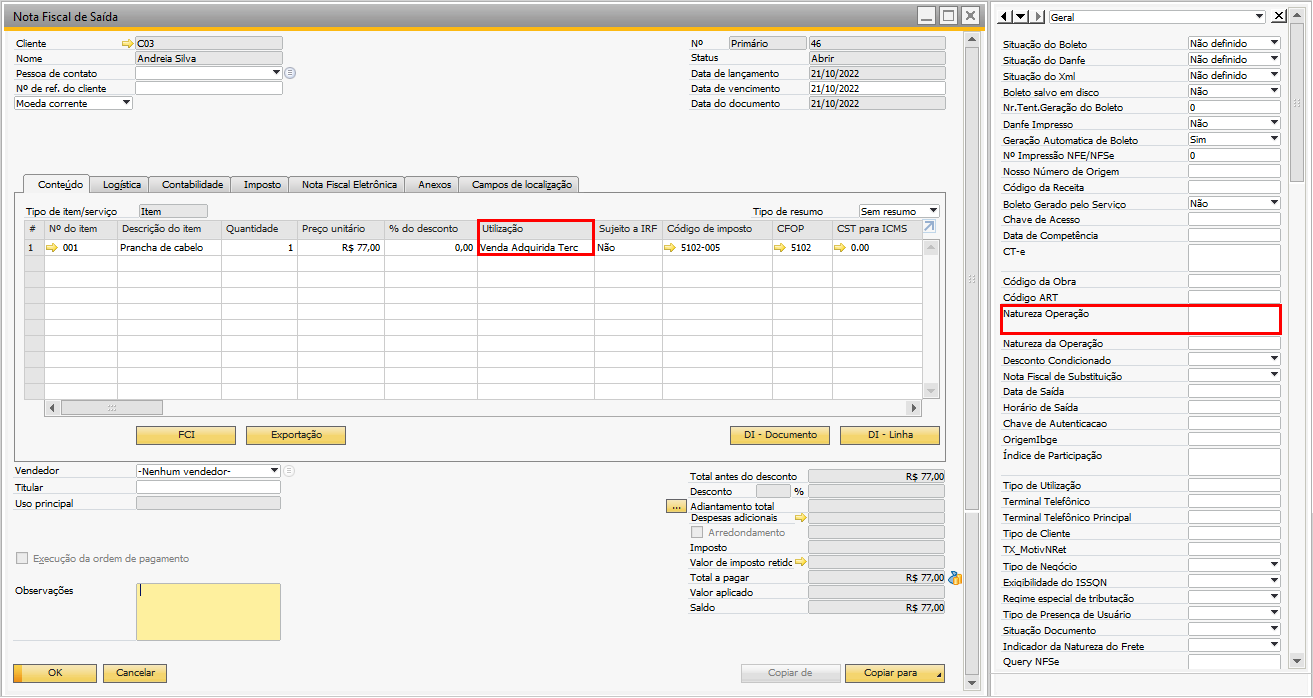Click the Exportação button

point(296,435)
